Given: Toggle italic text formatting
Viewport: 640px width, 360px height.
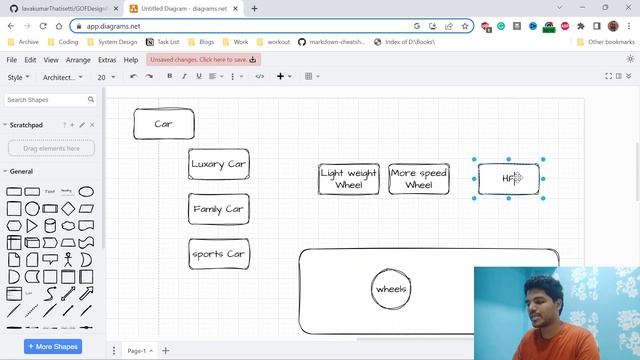Looking at the screenshot, I should click(184, 76).
